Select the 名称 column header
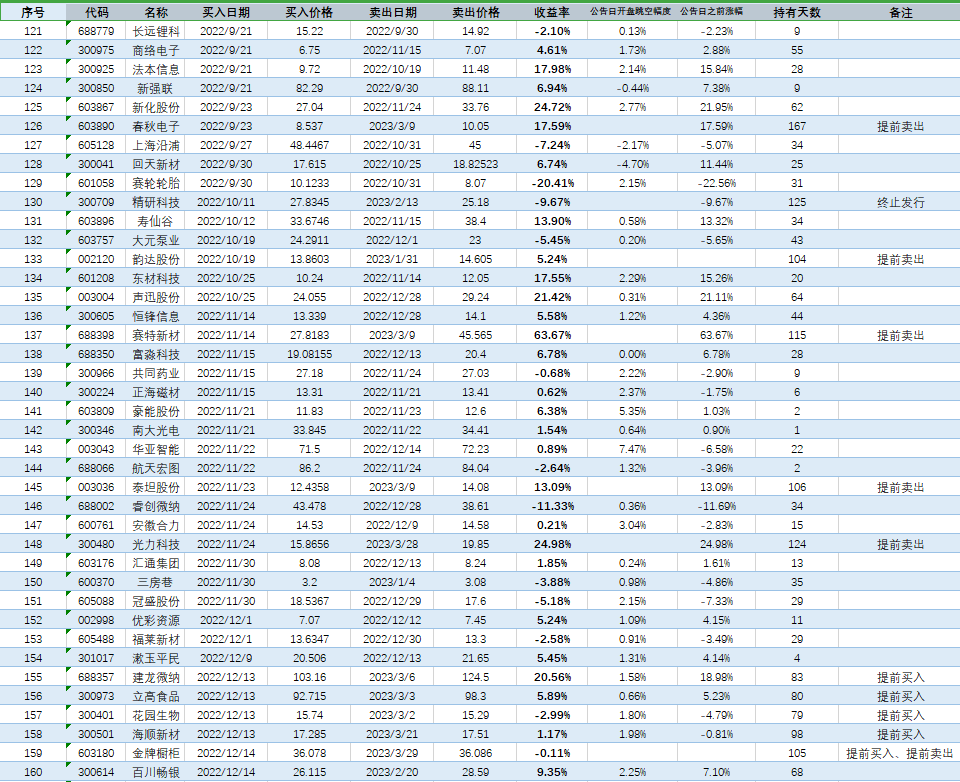 tap(156, 12)
